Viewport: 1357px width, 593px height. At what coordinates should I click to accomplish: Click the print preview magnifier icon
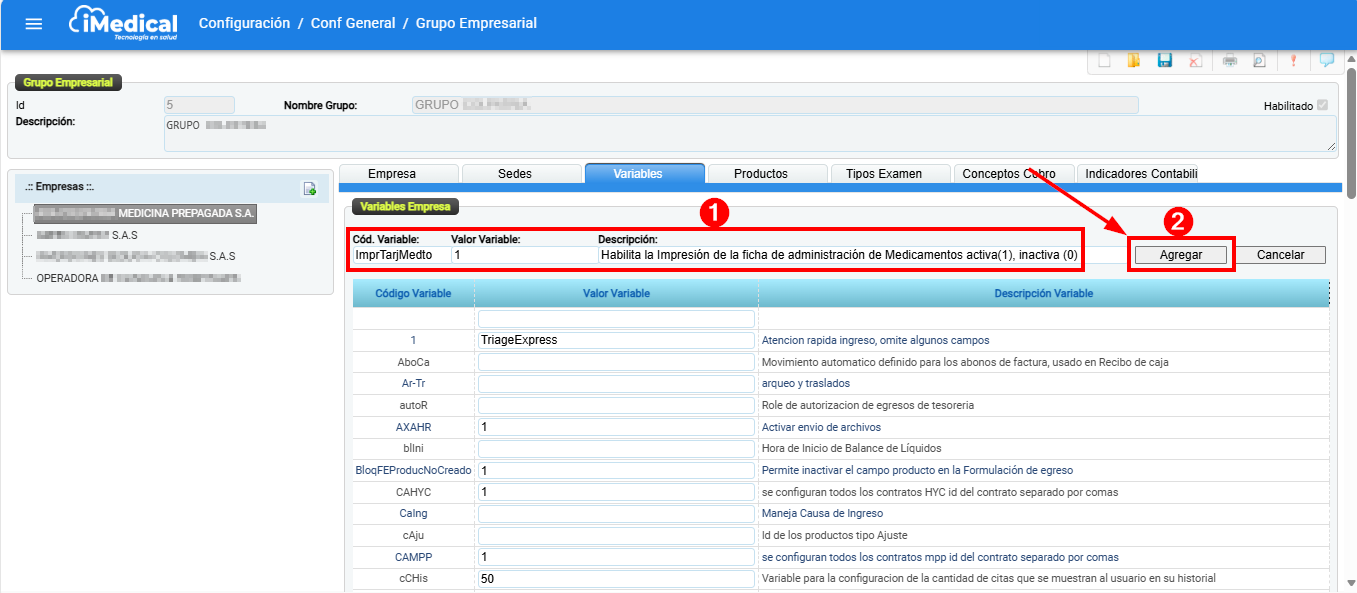1259,60
